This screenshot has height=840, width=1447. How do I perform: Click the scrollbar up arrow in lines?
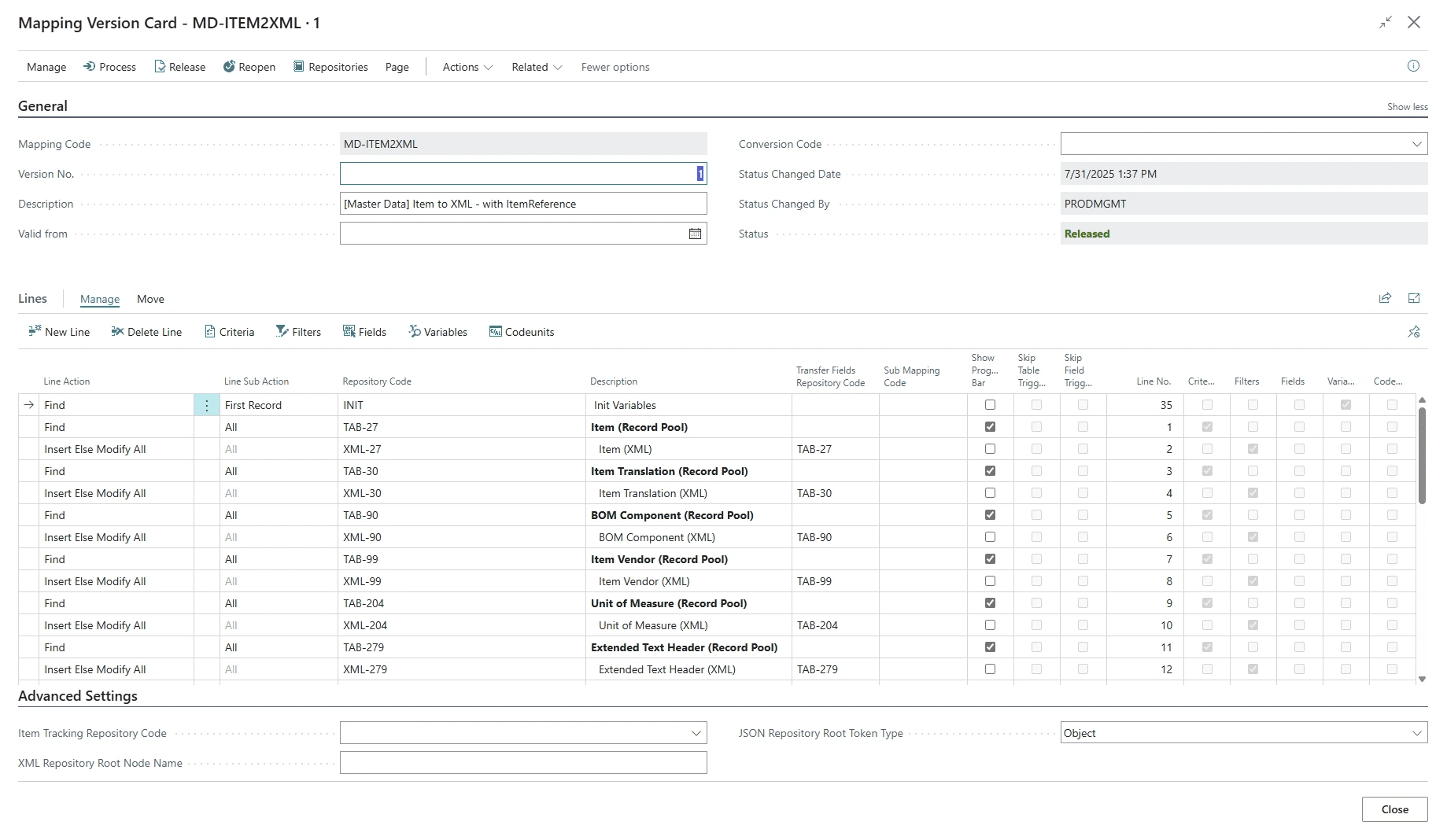[x=1421, y=400]
